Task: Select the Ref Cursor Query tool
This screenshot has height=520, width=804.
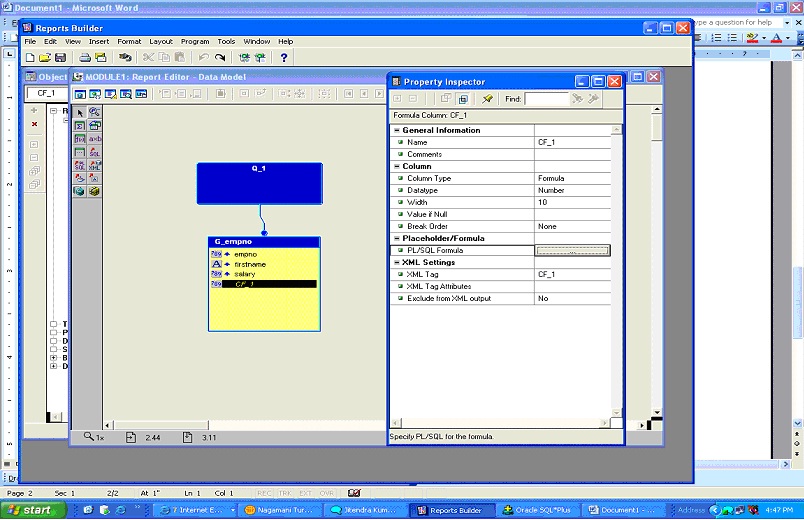Action: coord(80,165)
